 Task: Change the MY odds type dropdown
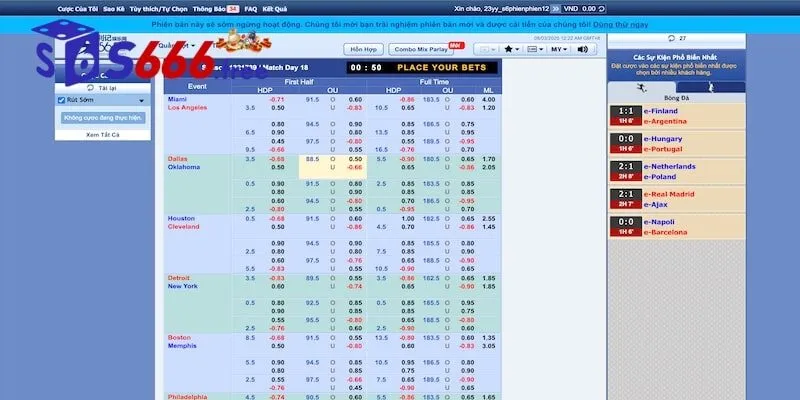tap(559, 49)
